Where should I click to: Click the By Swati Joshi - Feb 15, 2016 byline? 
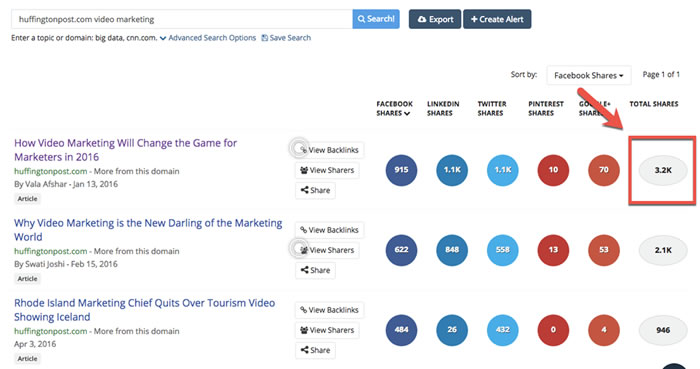tap(66, 264)
